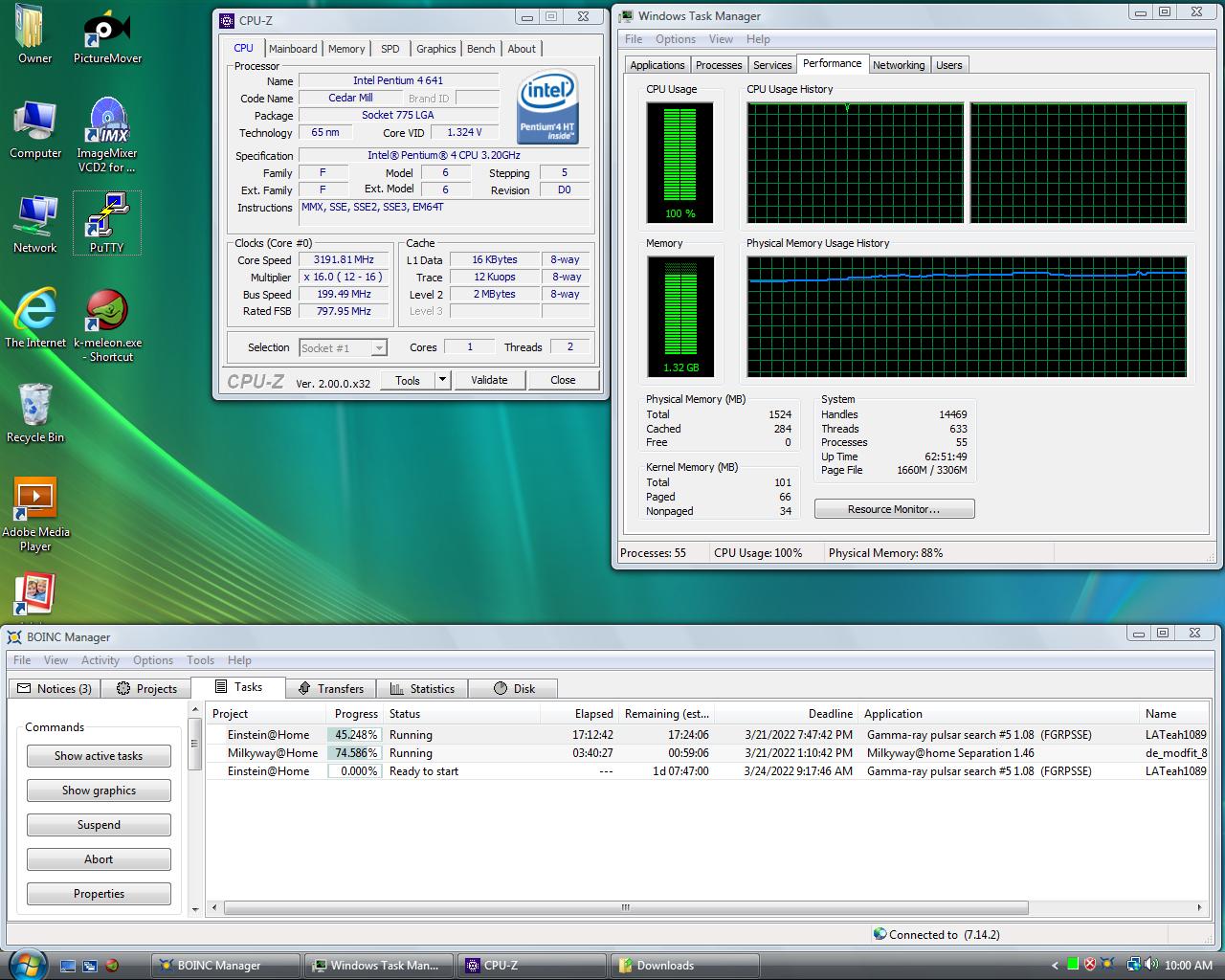Click green Task Manager CPU tray icon
The width and height of the screenshot is (1225, 980).
pyautogui.click(x=1073, y=965)
